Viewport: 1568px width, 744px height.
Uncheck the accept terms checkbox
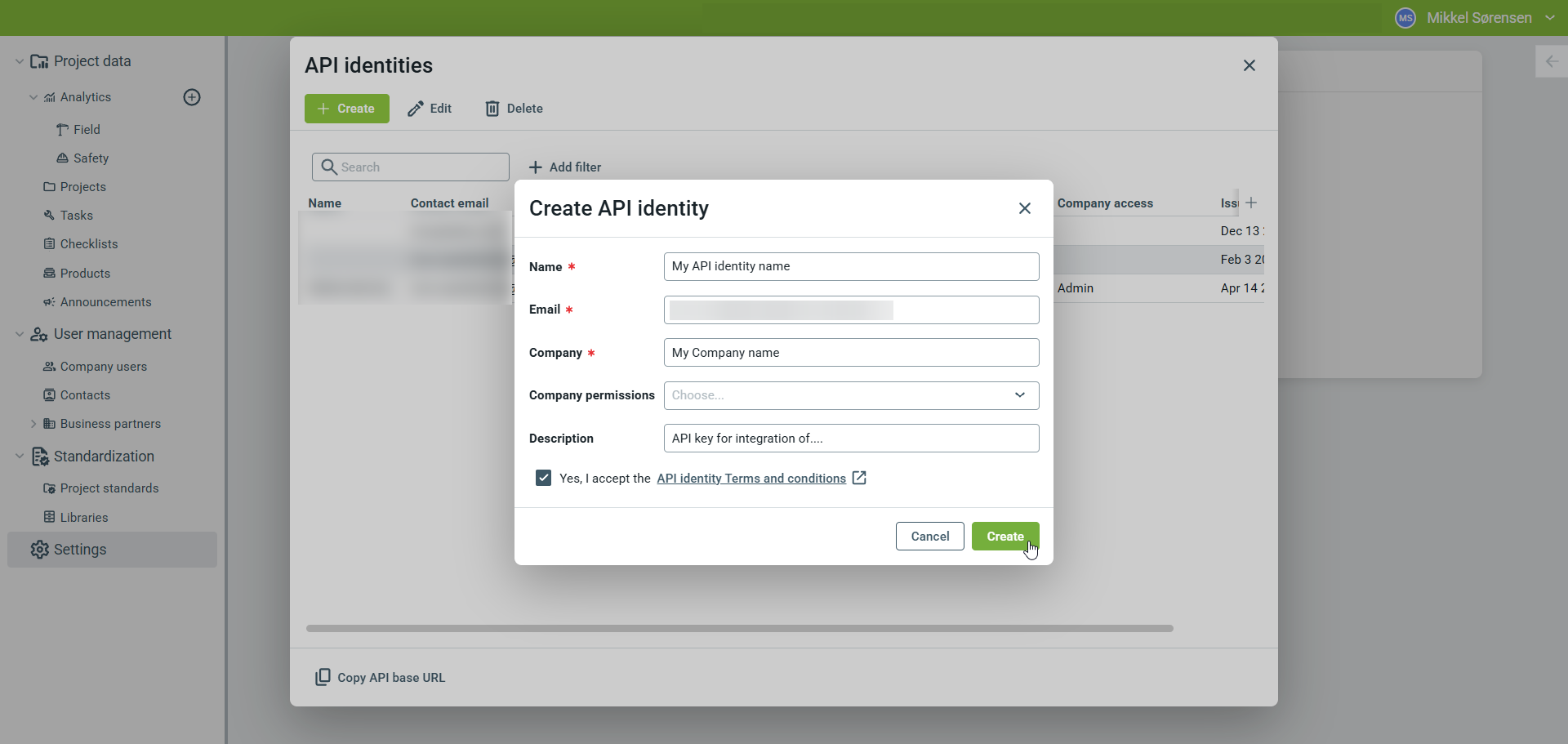[543, 478]
